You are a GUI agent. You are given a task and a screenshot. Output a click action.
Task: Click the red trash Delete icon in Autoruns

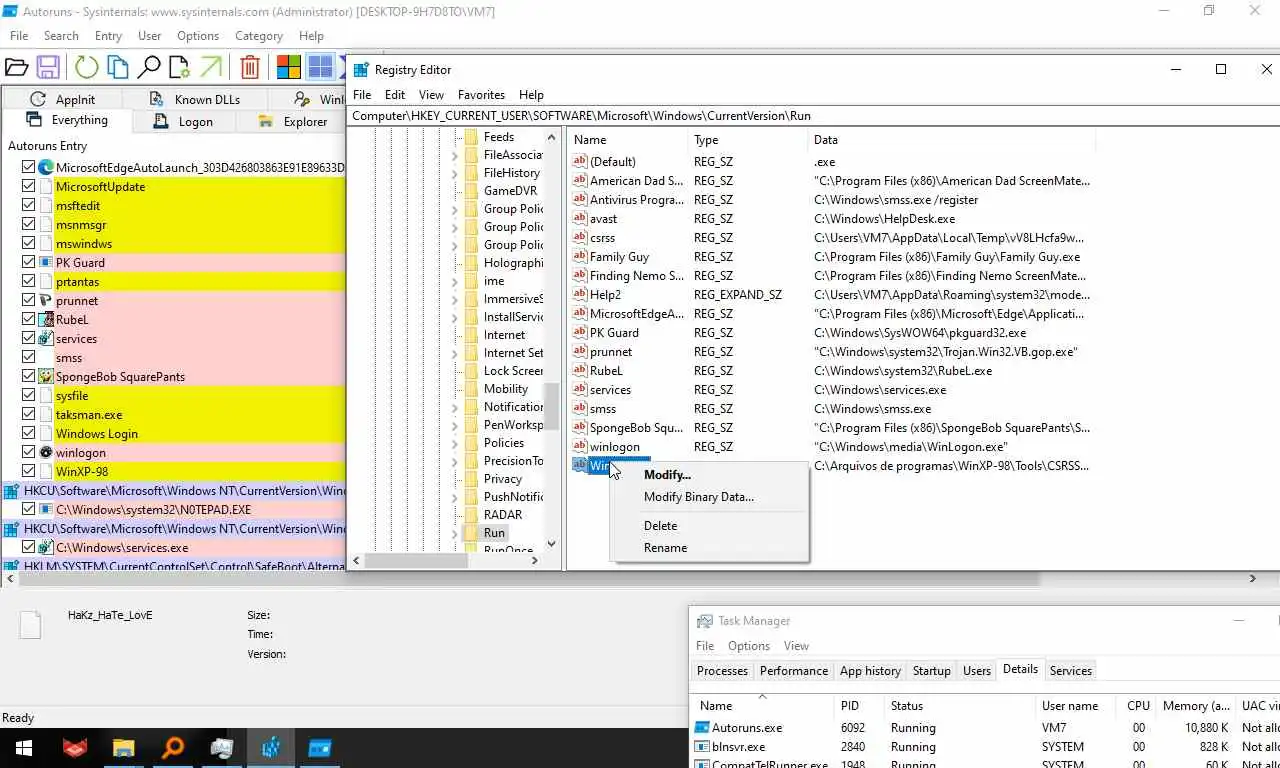pyautogui.click(x=250, y=67)
